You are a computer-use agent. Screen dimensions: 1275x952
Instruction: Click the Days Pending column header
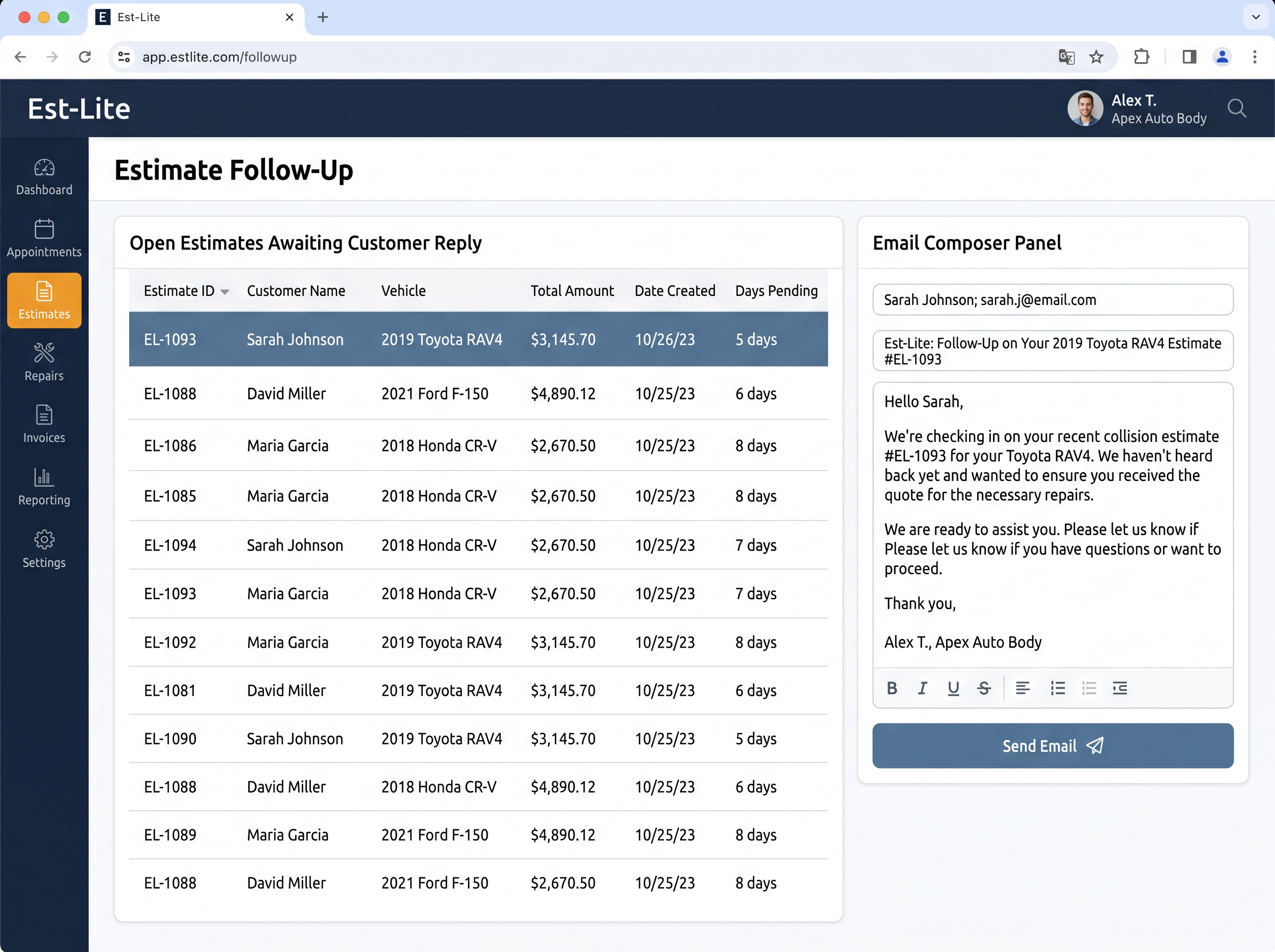[x=776, y=291]
